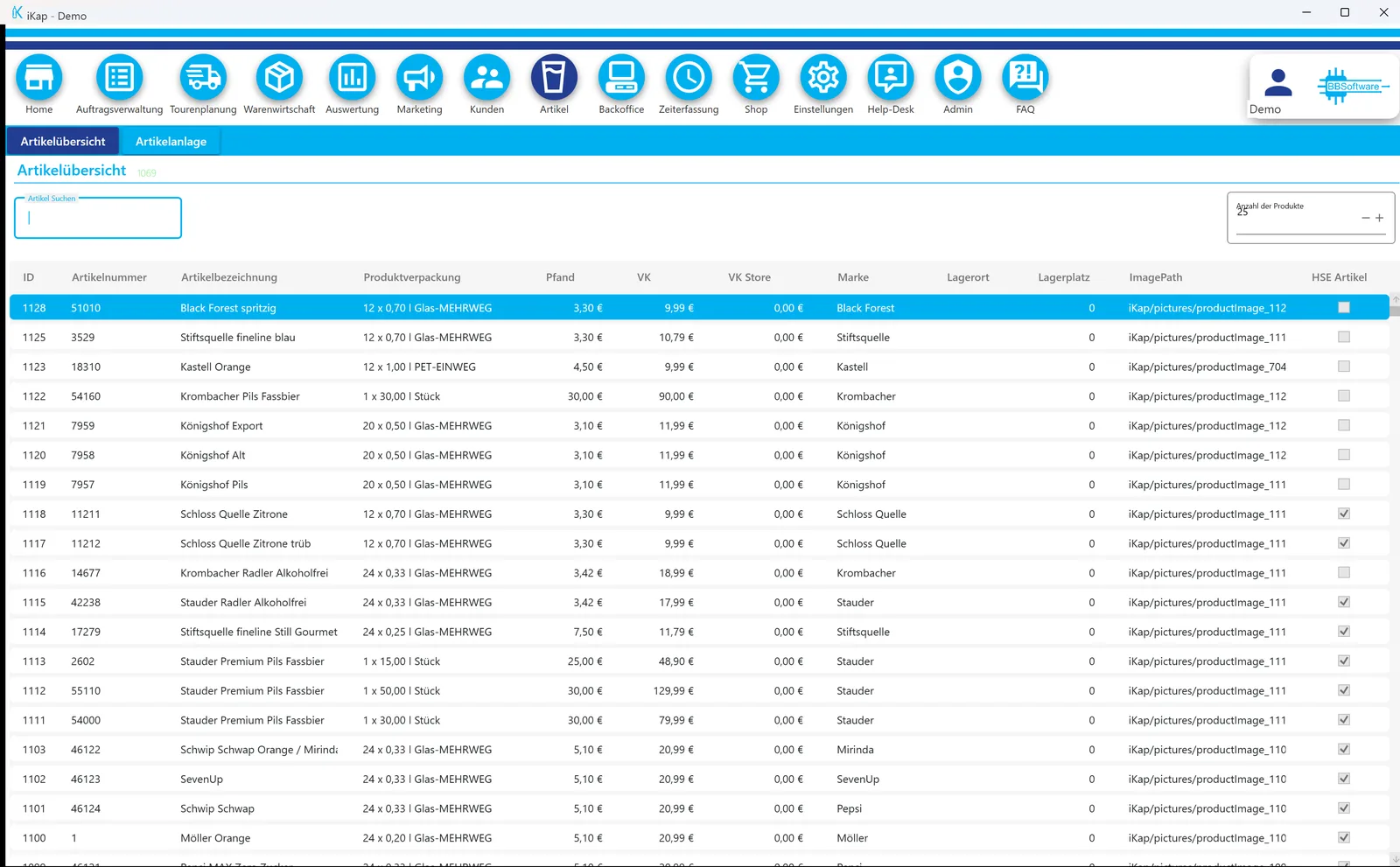Select the Königshof Pils article name

[214, 485]
